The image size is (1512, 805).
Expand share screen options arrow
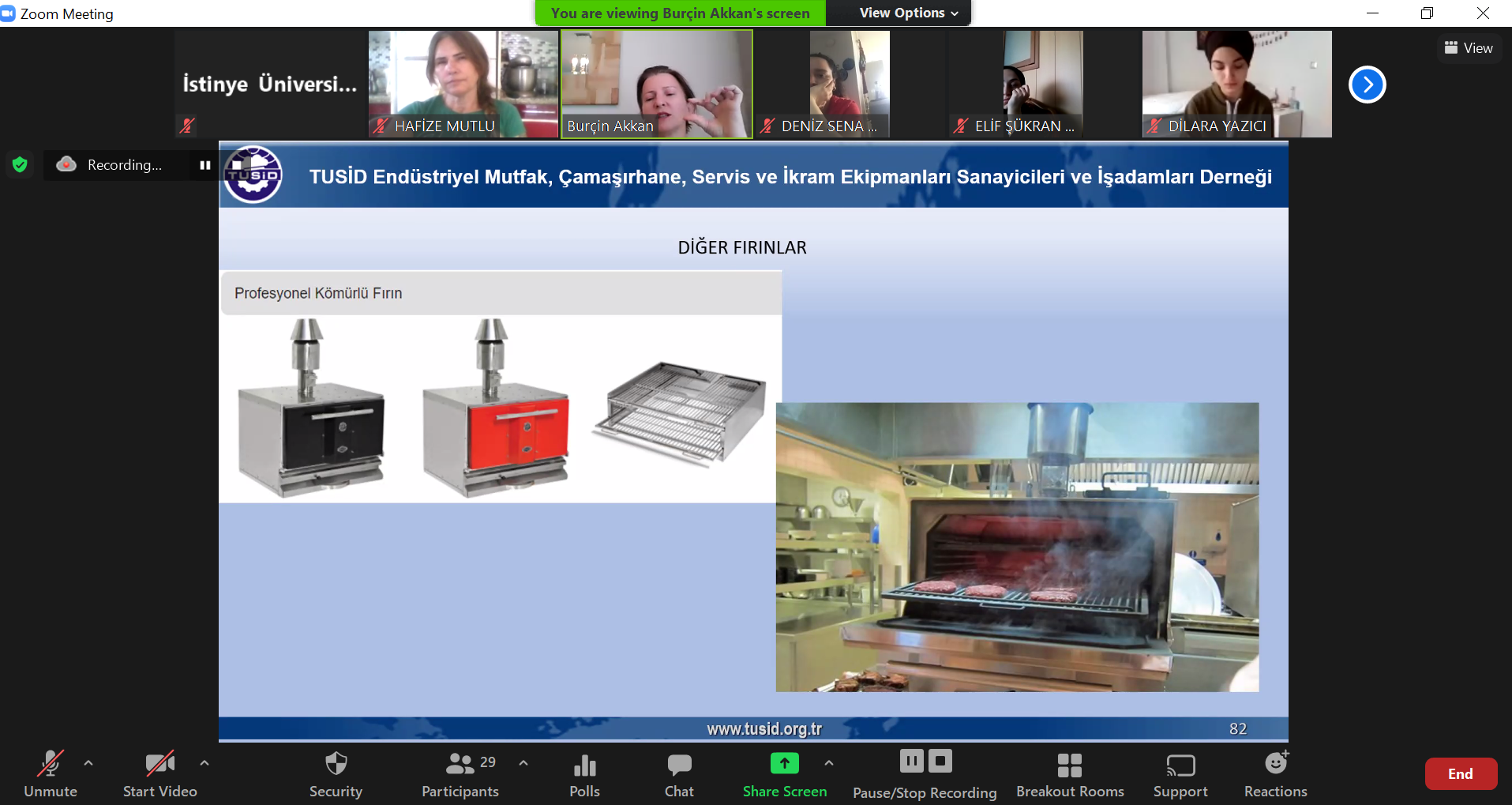click(x=828, y=763)
